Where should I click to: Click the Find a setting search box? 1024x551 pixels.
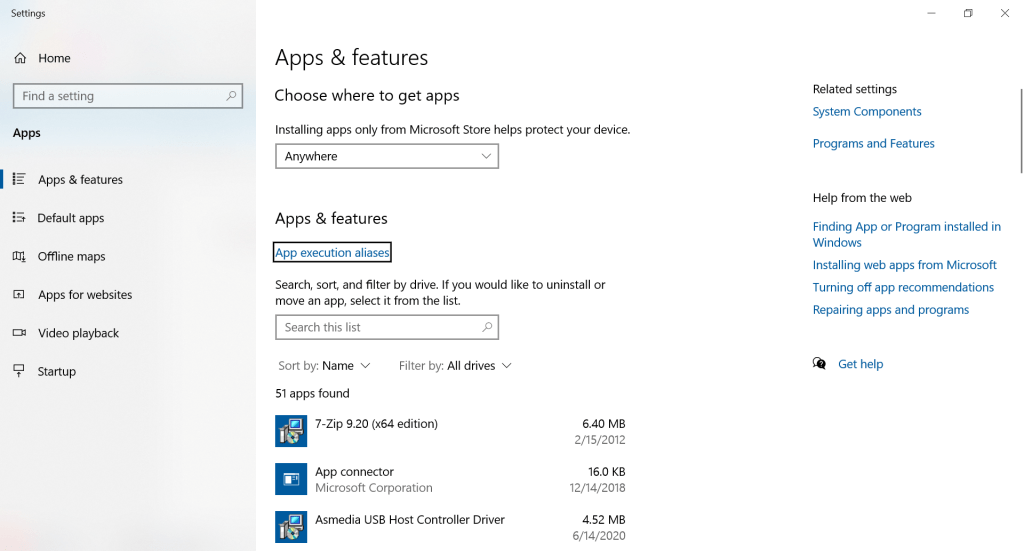coord(127,96)
